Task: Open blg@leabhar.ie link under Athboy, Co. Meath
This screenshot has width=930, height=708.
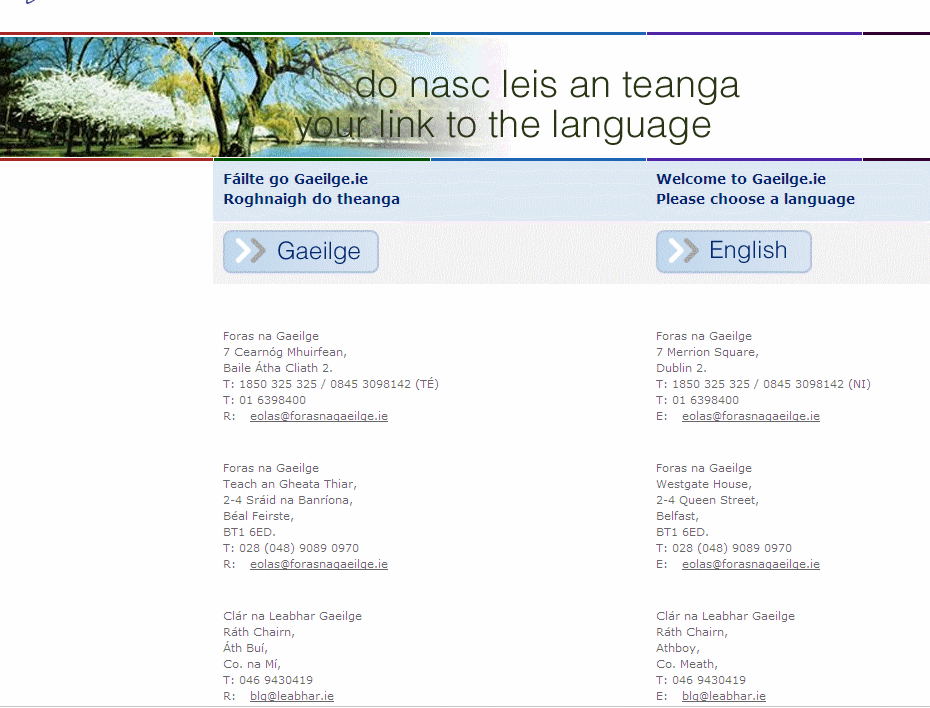Action: click(x=723, y=696)
